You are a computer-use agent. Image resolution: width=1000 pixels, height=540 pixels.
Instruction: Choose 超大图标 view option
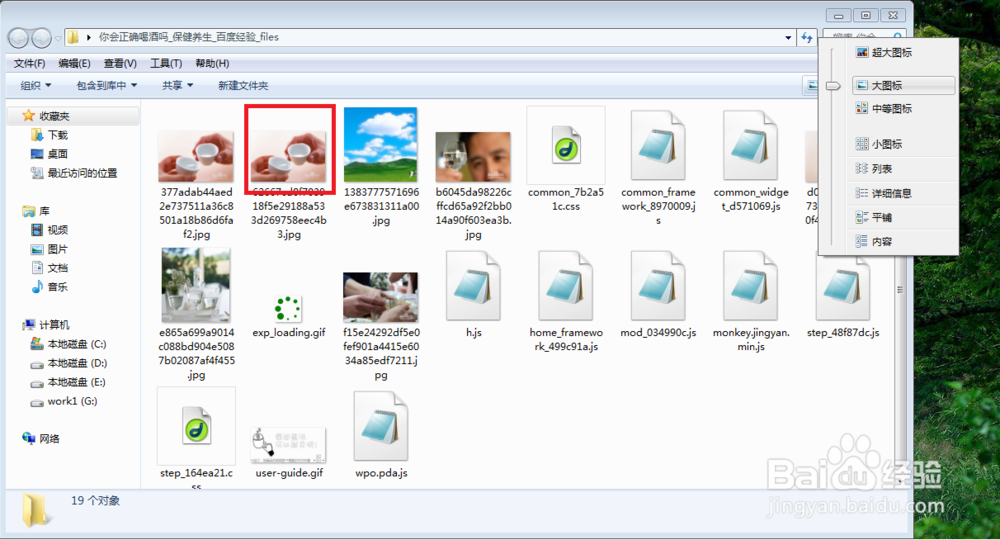pos(903,52)
